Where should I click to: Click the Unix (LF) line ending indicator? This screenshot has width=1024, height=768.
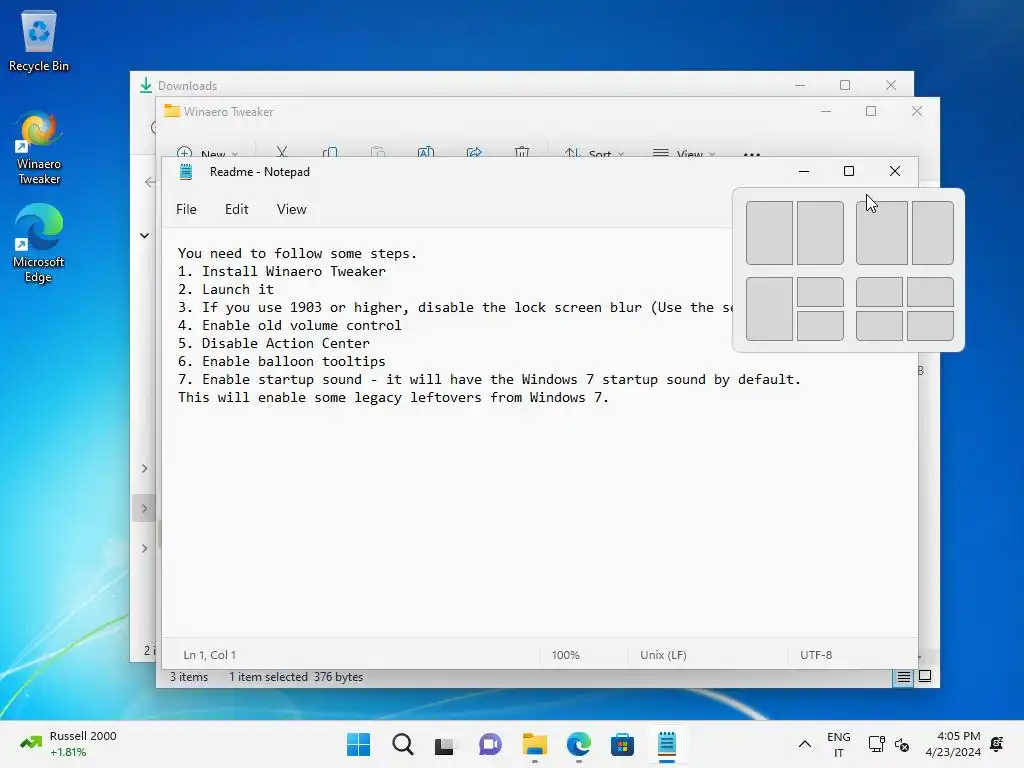(664, 655)
